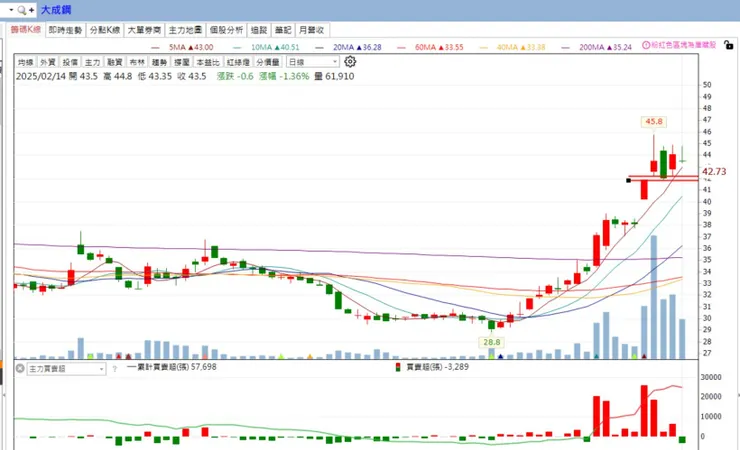
Task: Switch to the 分點K線 tab
Action: click(x=105, y=30)
